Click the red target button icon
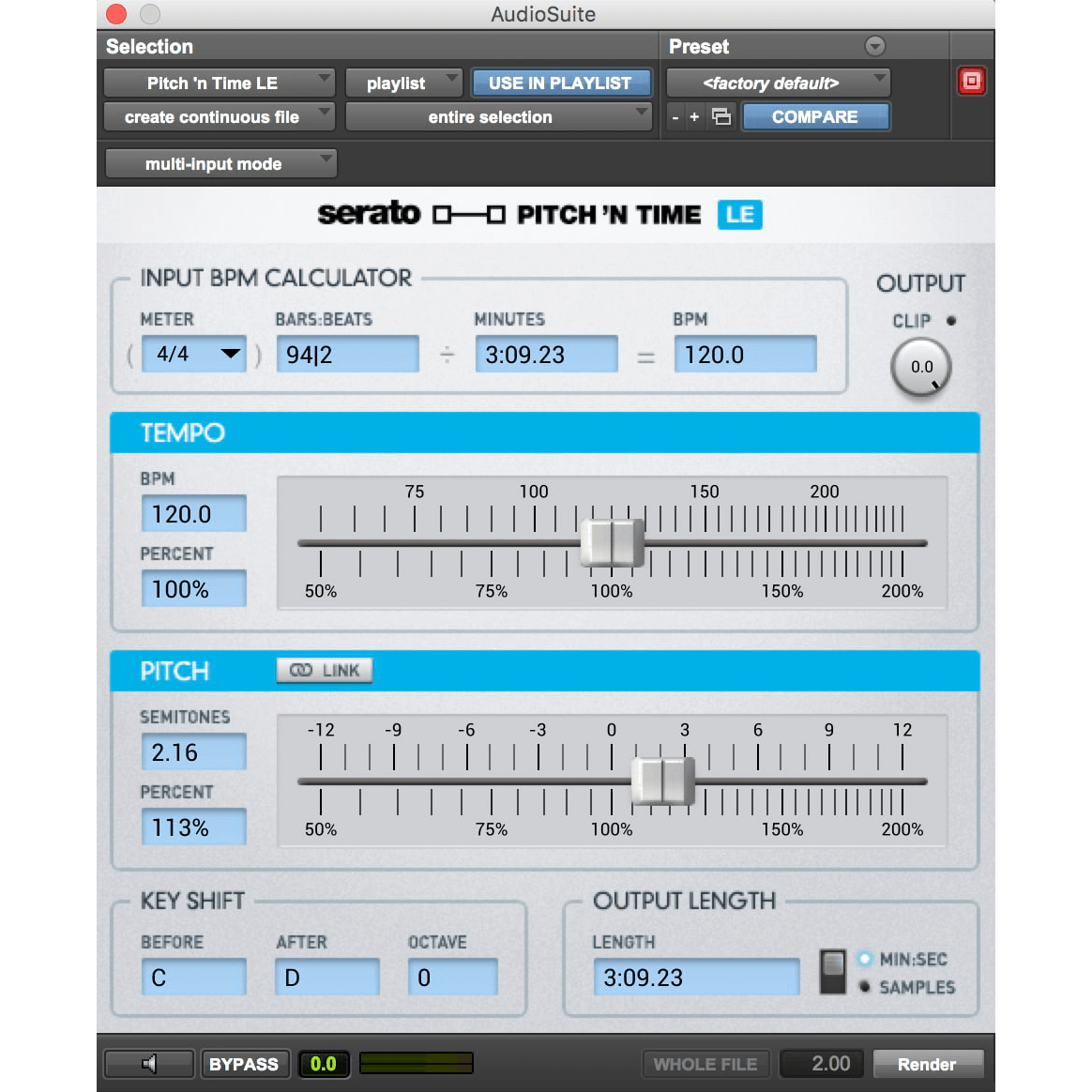 coord(971,82)
